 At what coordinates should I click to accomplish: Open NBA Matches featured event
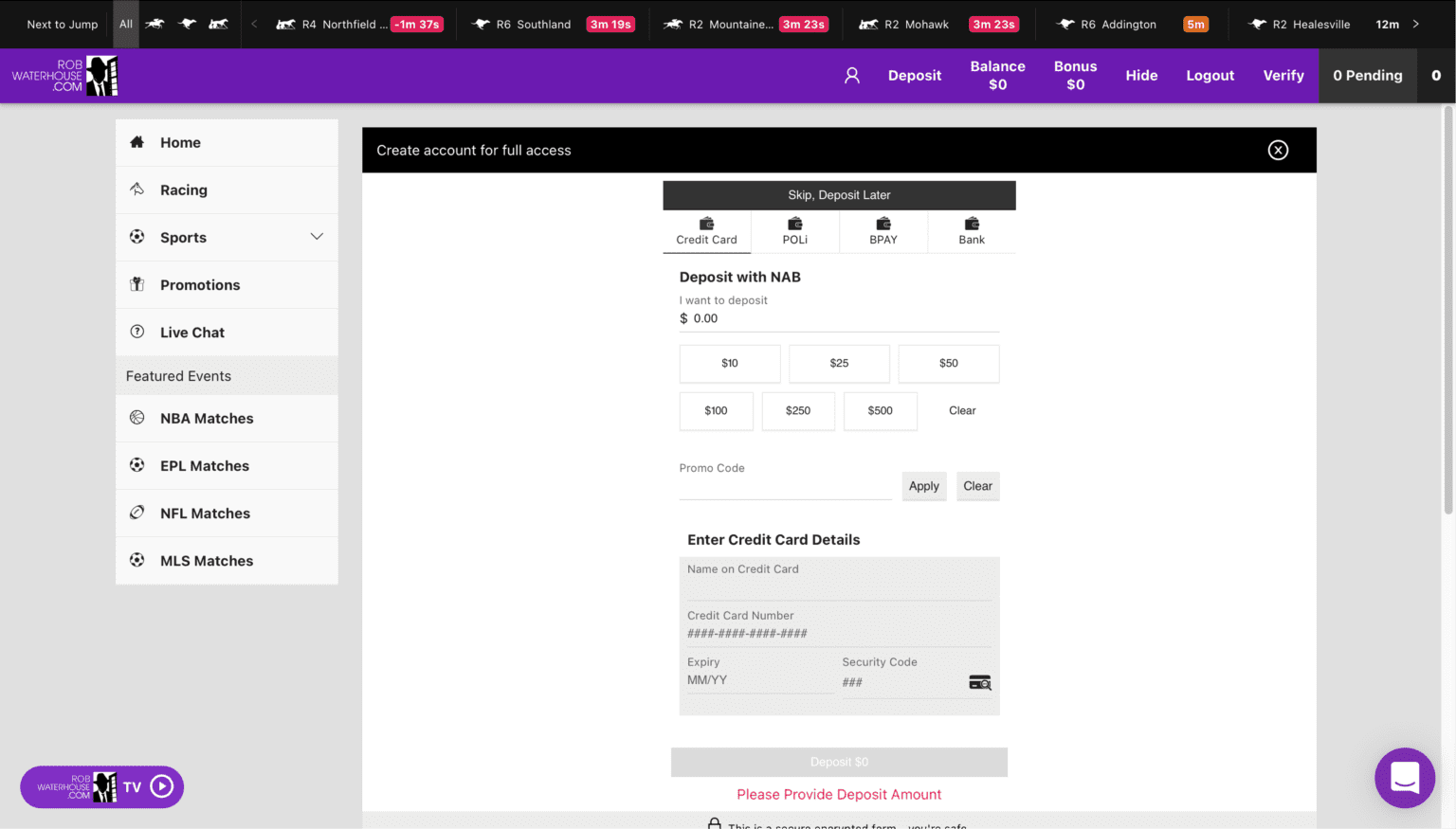pos(227,418)
